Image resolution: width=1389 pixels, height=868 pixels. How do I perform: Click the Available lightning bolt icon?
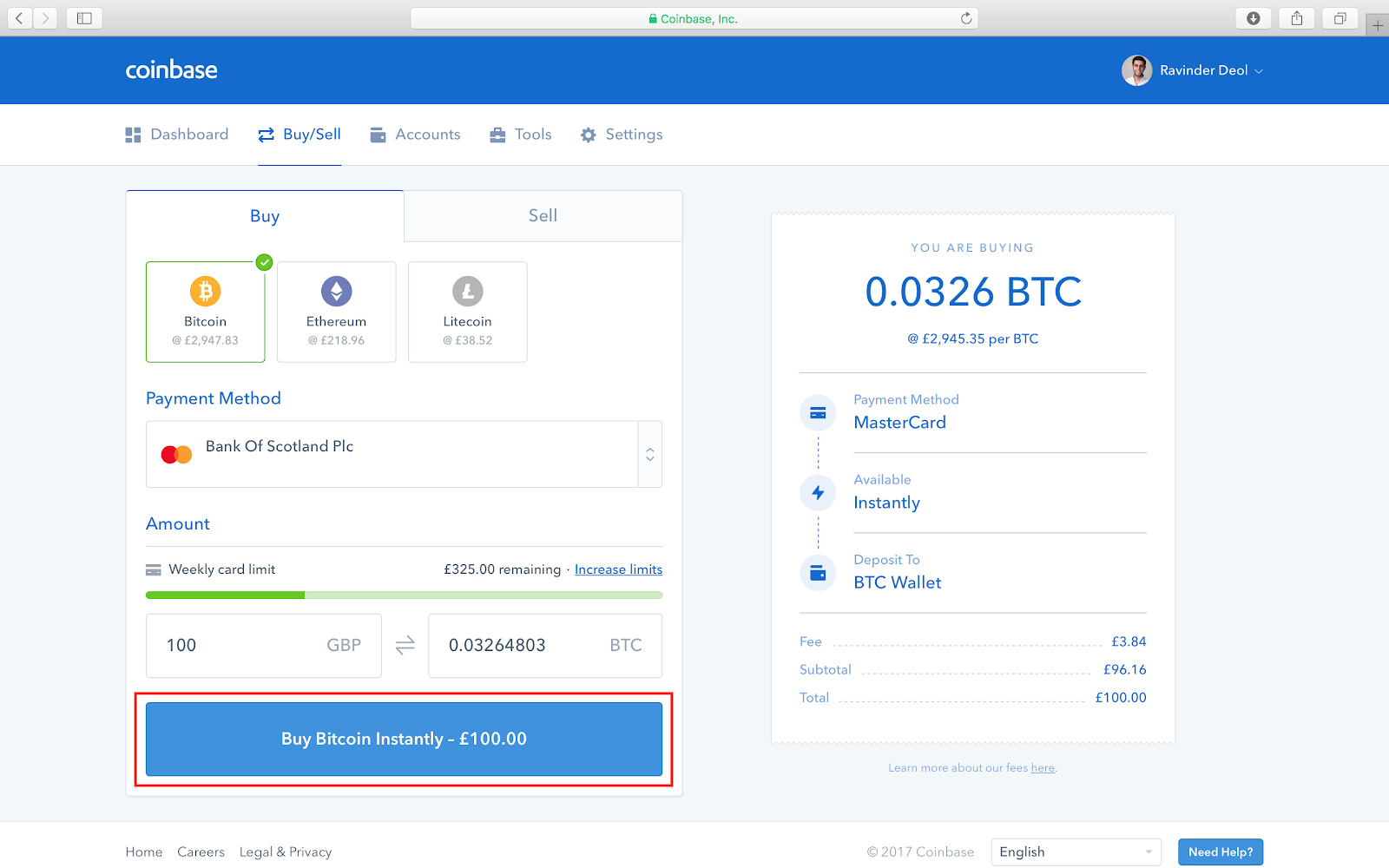pyautogui.click(x=818, y=493)
